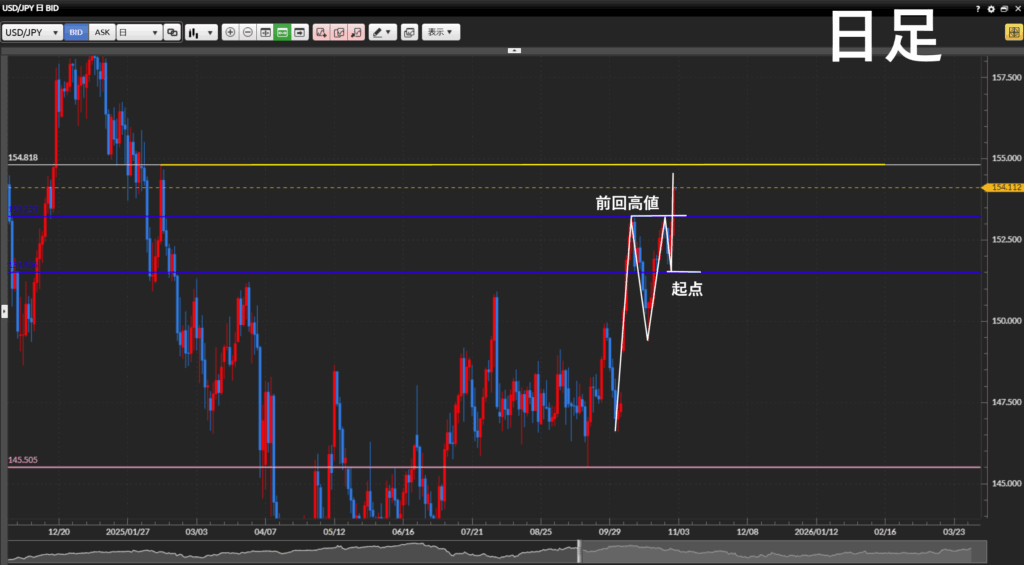
Task: Switch price display to ASK
Action: 102,32
